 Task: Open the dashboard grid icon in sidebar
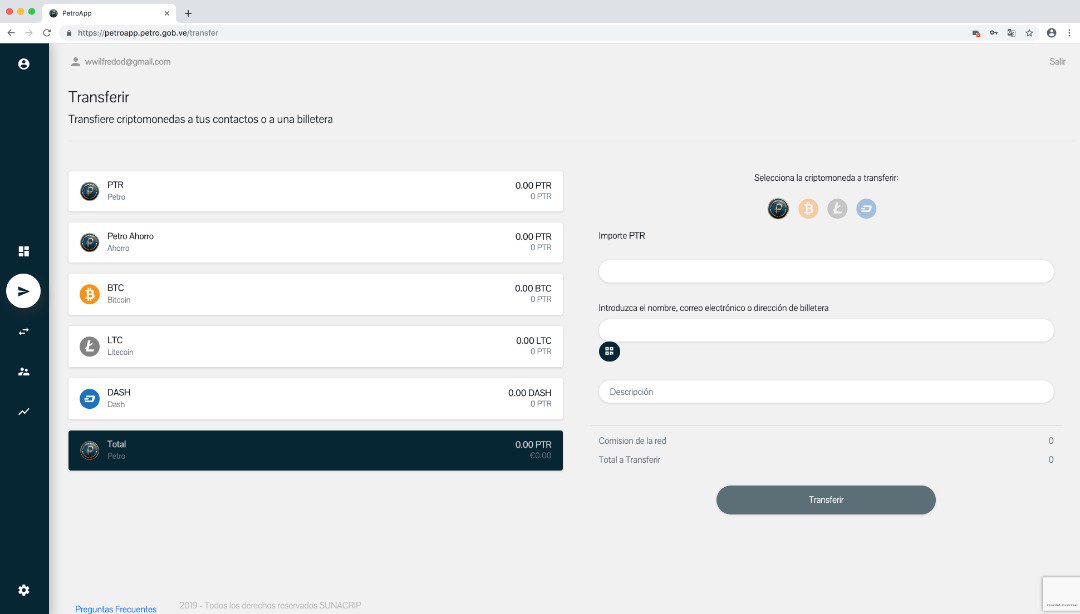click(23, 251)
